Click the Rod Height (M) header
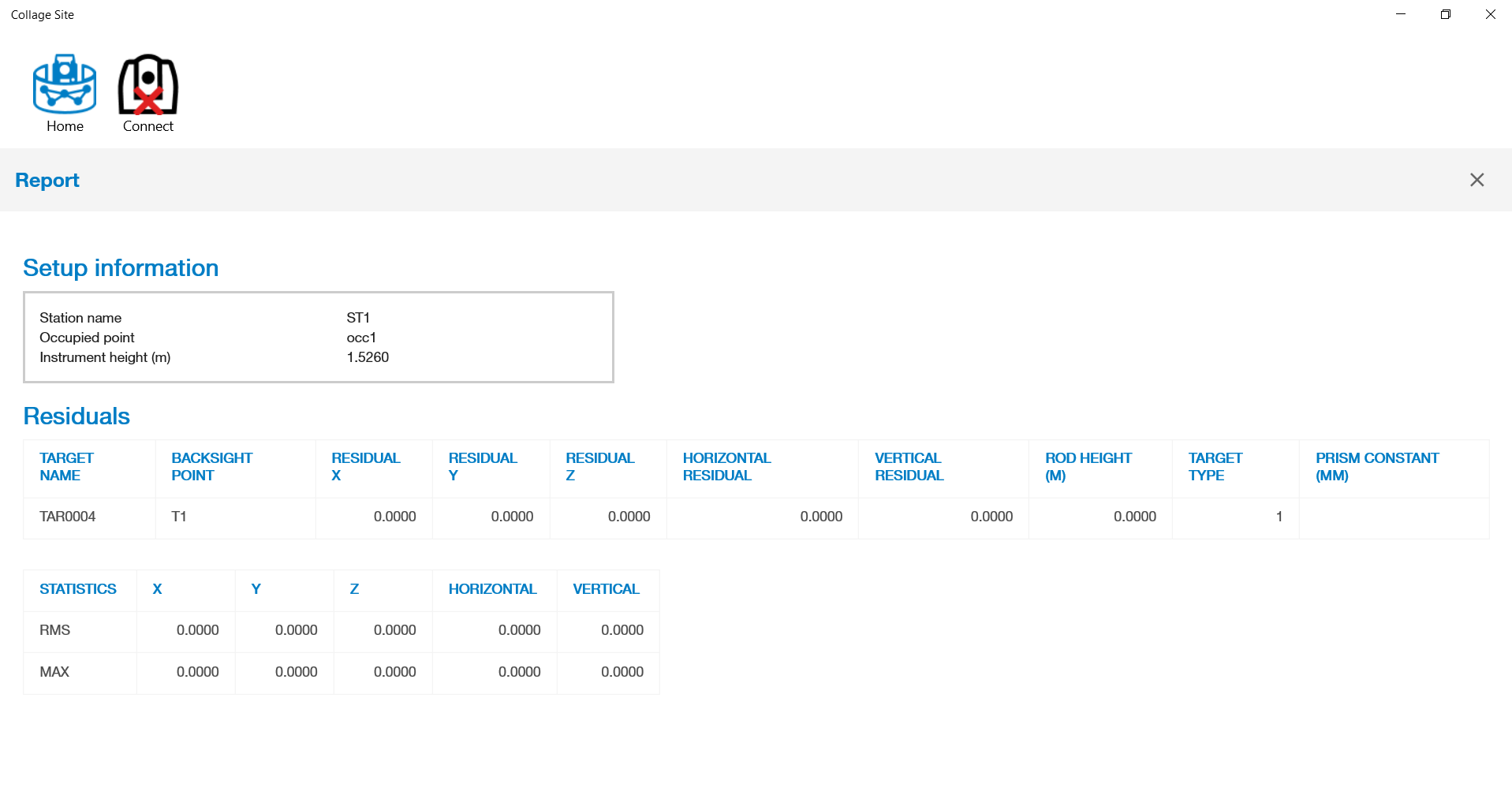 [1088, 467]
